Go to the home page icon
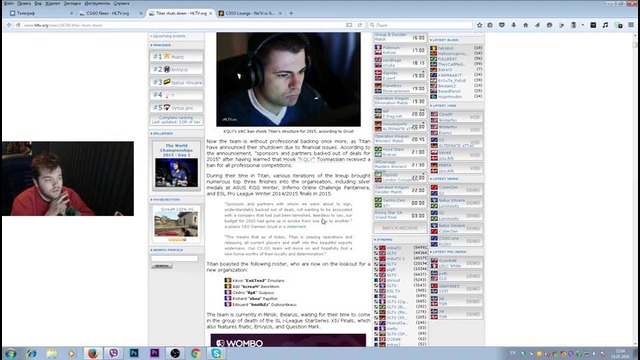 525,25
